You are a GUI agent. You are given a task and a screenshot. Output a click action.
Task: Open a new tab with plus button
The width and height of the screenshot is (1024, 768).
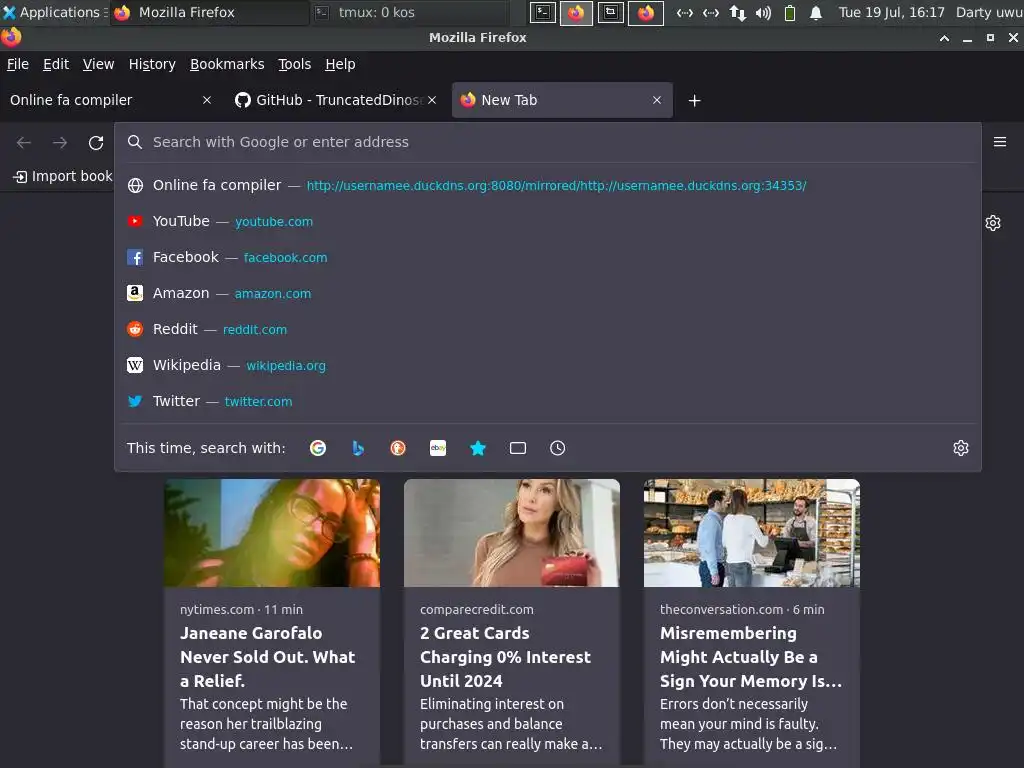[x=694, y=101]
